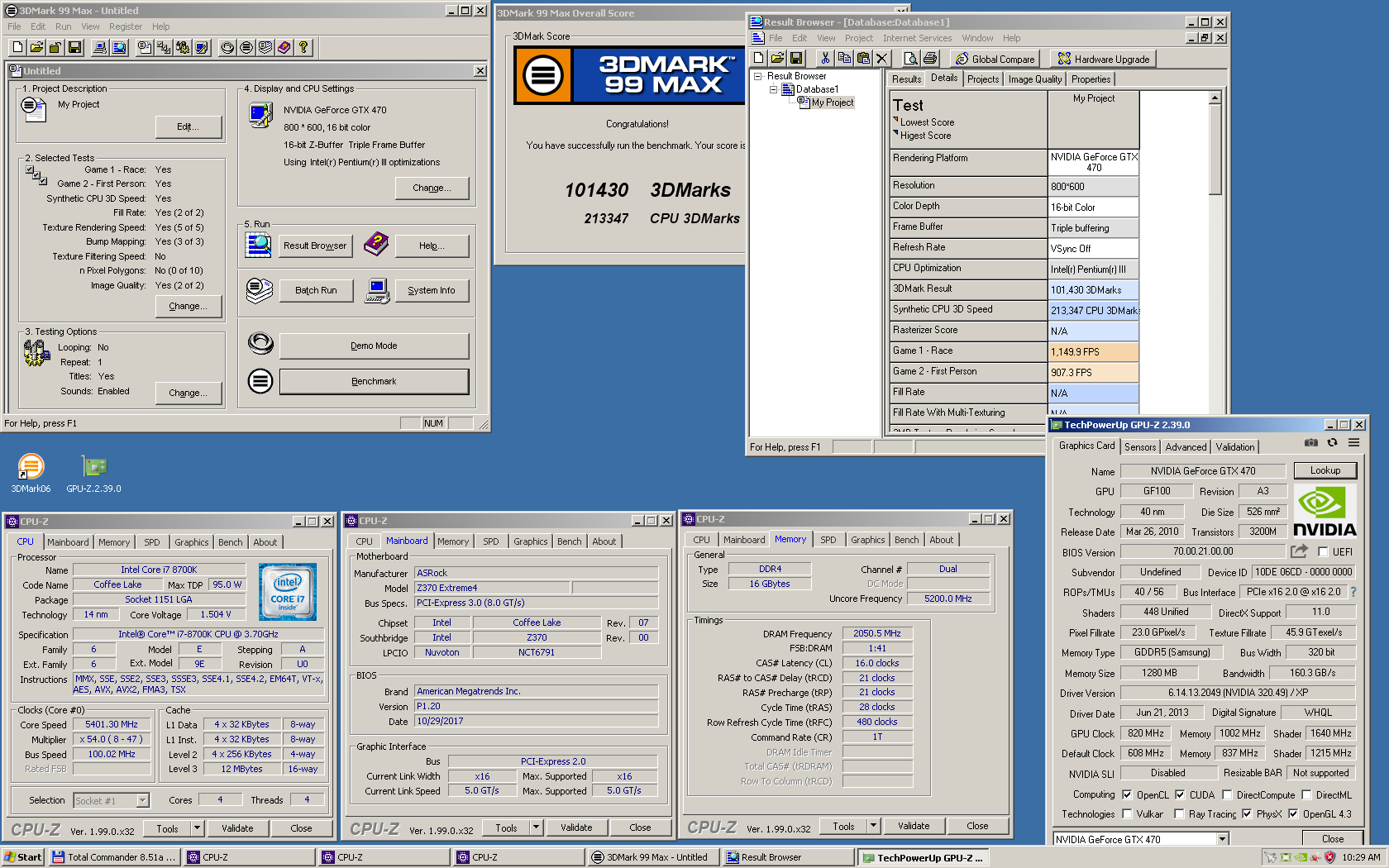Click Print Preview icon in Result Browser toolbar
Viewport: 1389px width, 868px height.
(911, 59)
